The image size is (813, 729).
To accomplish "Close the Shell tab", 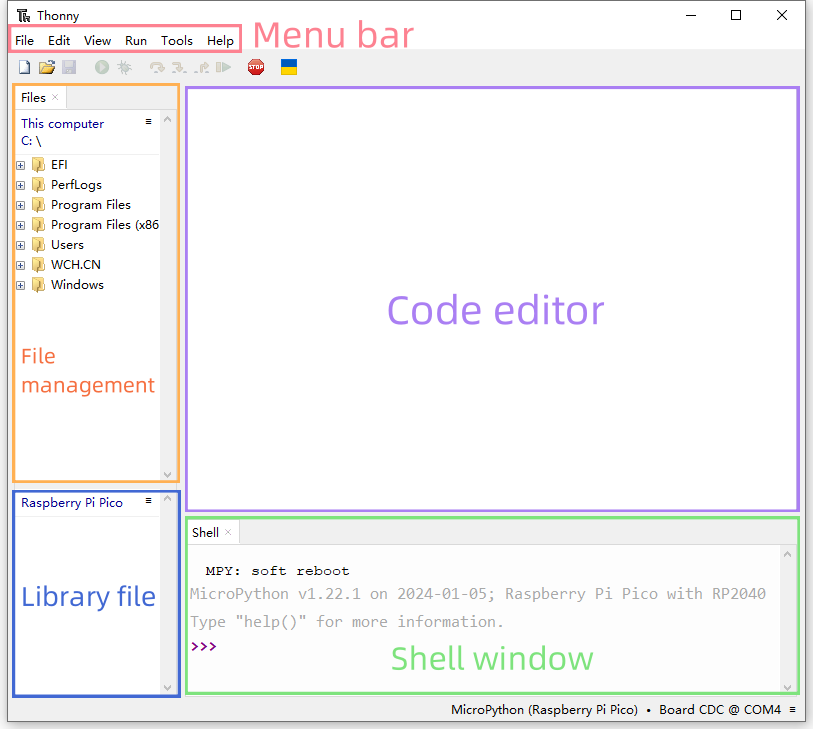I will click(x=228, y=532).
